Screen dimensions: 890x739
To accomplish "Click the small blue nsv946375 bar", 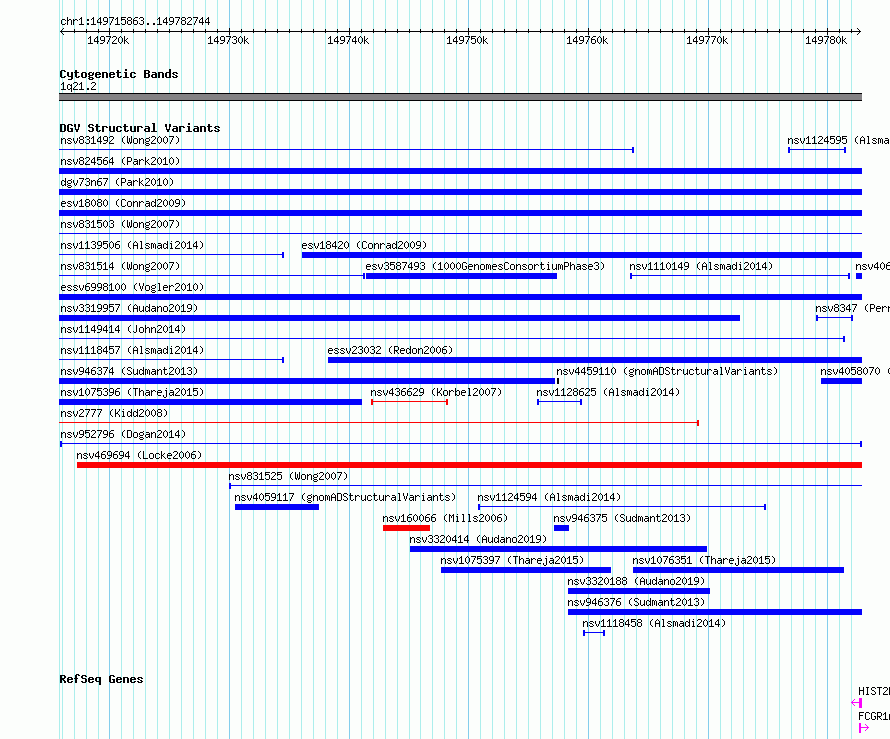I will pyautogui.click(x=561, y=528).
